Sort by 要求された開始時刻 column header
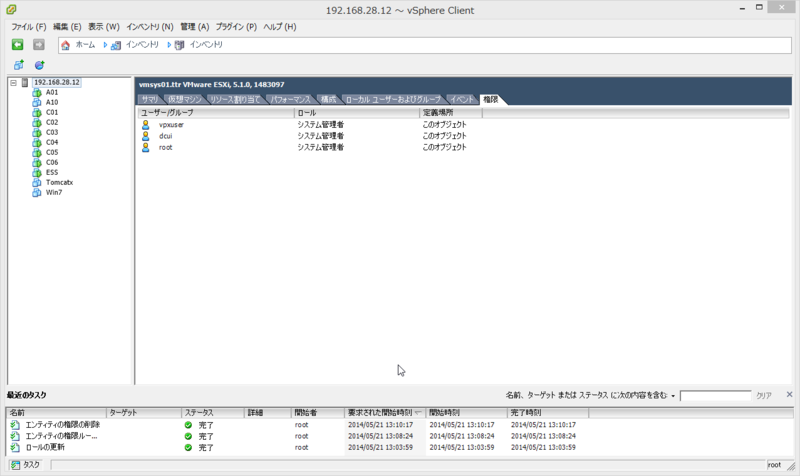 pos(385,412)
